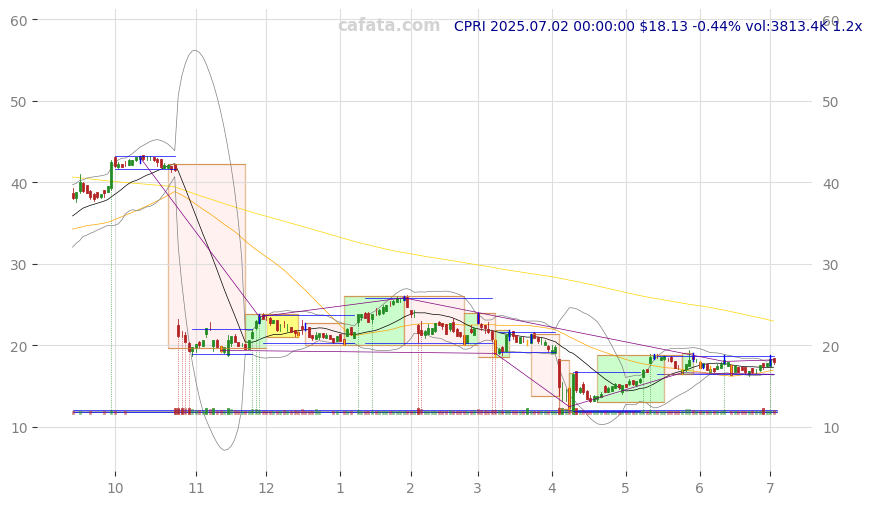Click the right y-axis label 50
The width and height of the screenshot is (872, 505).
tap(830, 102)
